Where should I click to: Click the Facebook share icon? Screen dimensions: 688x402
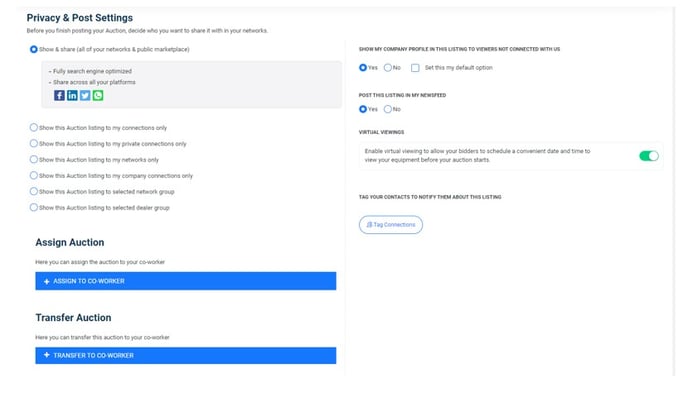(60, 95)
